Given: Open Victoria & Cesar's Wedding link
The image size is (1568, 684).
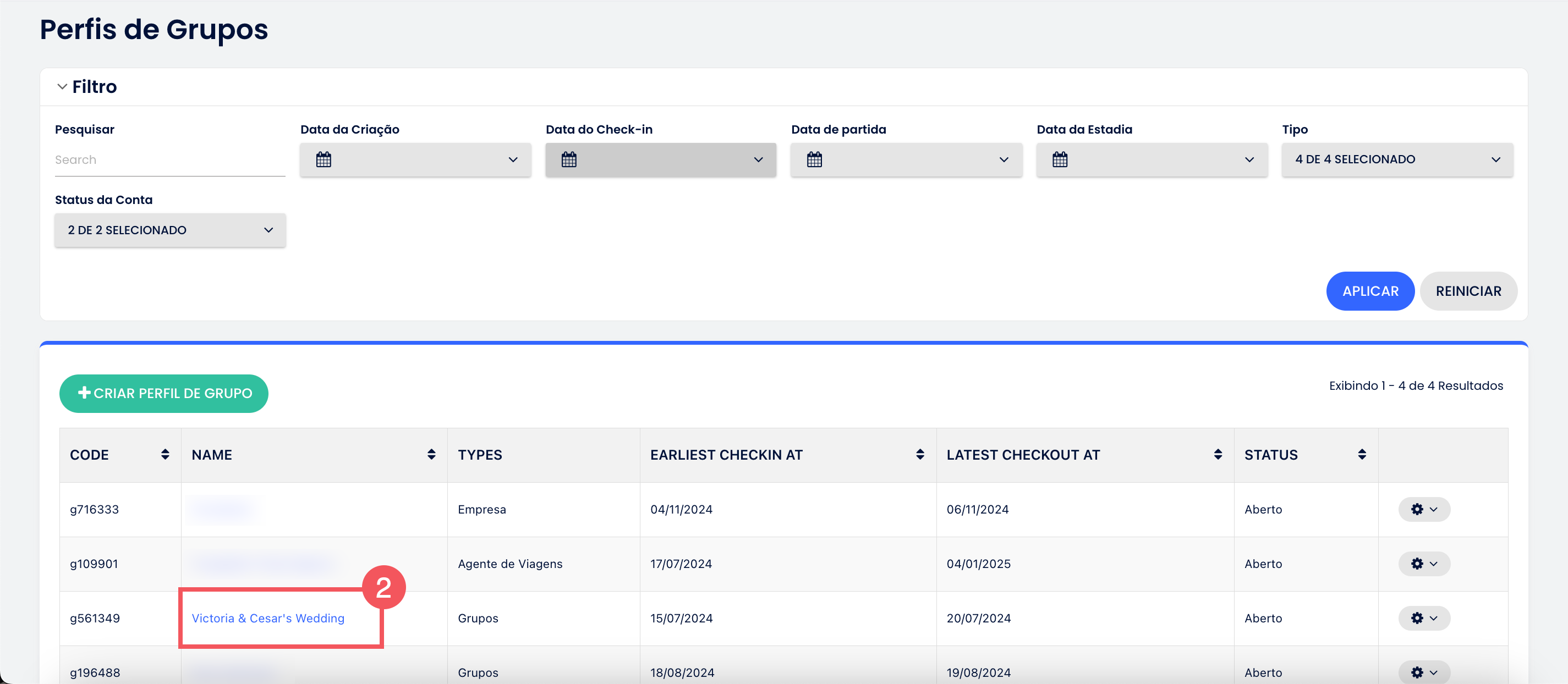Looking at the screenshot, I should [268, 618].
